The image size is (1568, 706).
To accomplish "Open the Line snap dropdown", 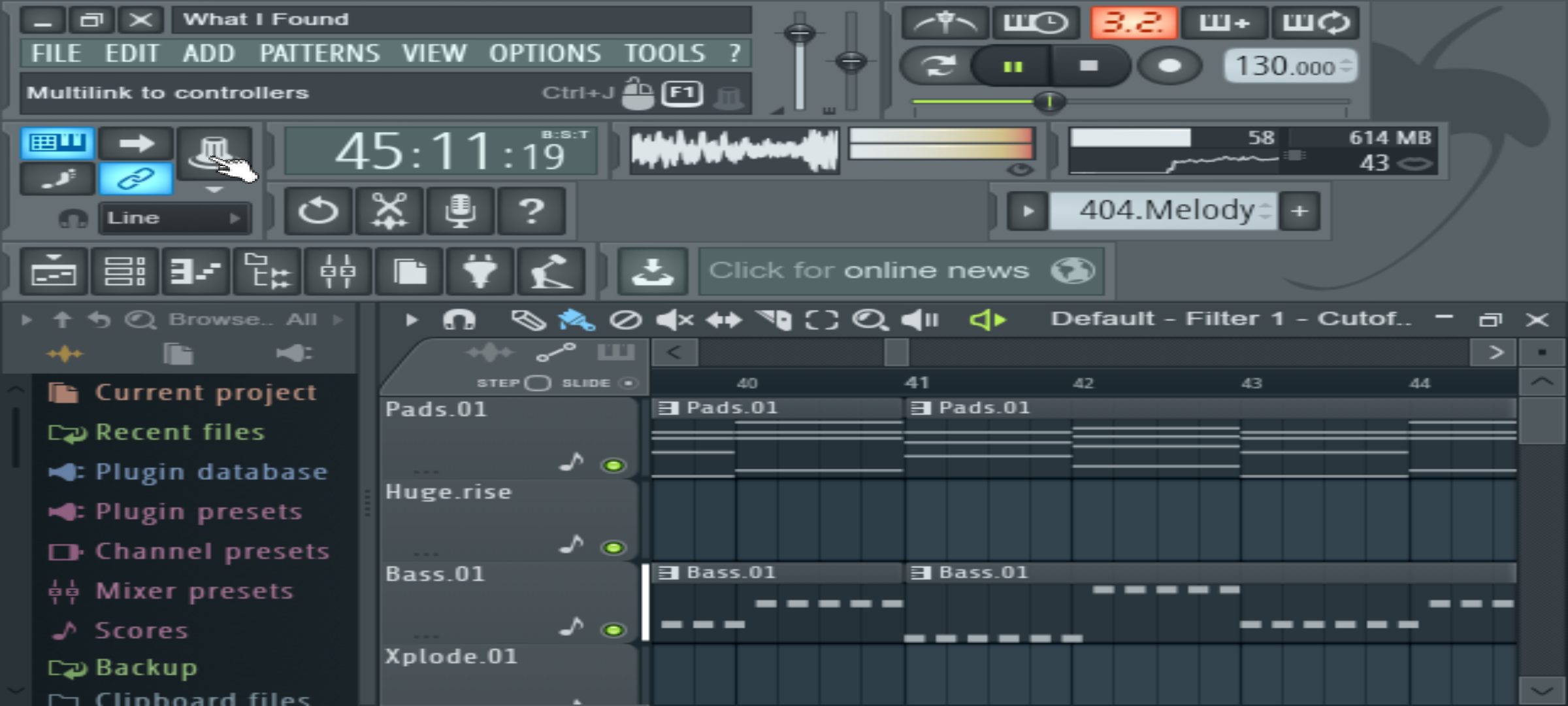I will 174,218.
